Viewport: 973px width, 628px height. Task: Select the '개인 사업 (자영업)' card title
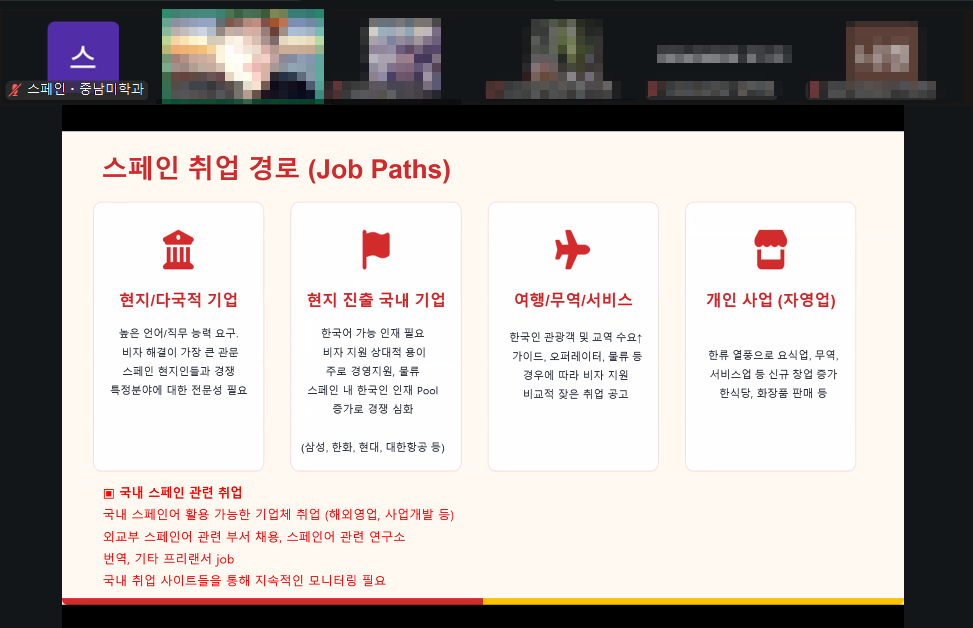click(770, 300)
